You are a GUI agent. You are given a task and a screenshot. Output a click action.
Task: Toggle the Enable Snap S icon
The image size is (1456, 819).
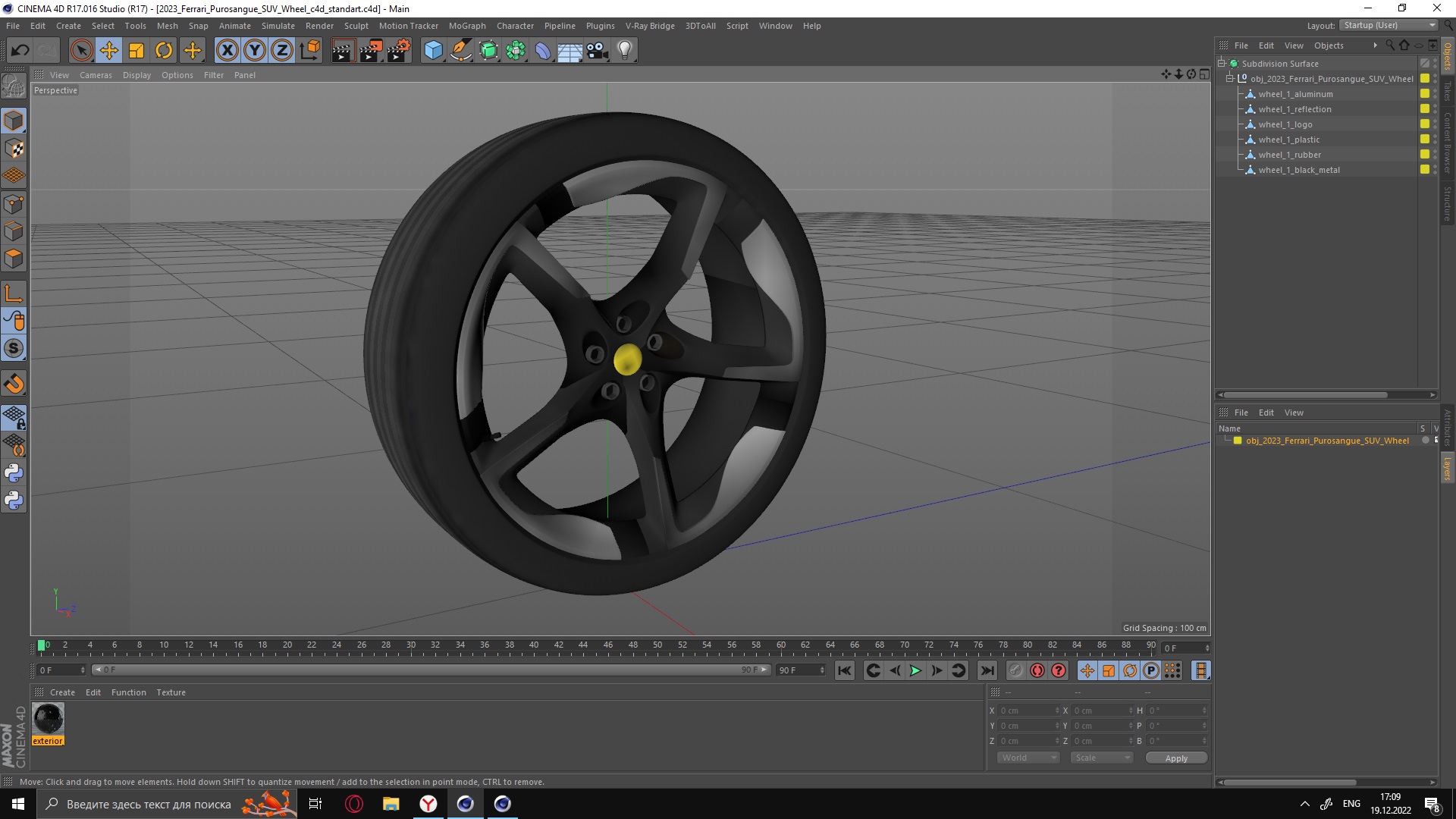click(x=14, y=349)
